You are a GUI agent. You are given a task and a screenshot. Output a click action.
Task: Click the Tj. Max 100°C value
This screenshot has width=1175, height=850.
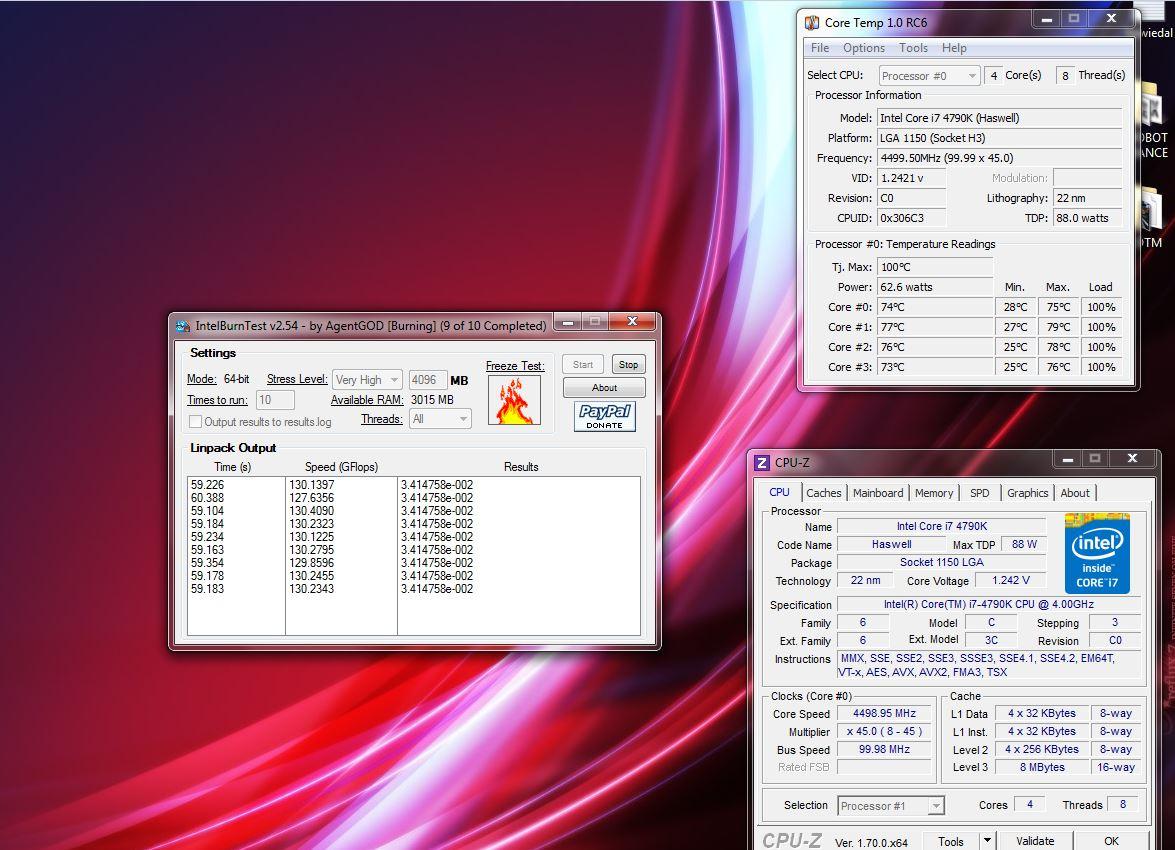tap(935, 267)
